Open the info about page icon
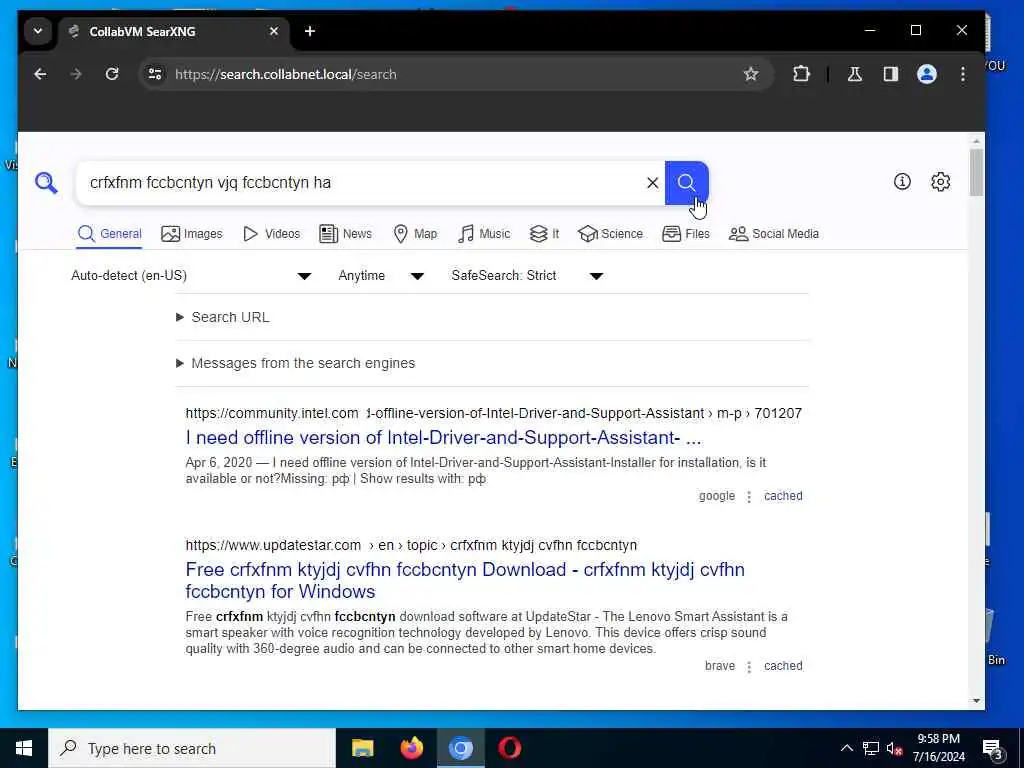 click(902, 182)
